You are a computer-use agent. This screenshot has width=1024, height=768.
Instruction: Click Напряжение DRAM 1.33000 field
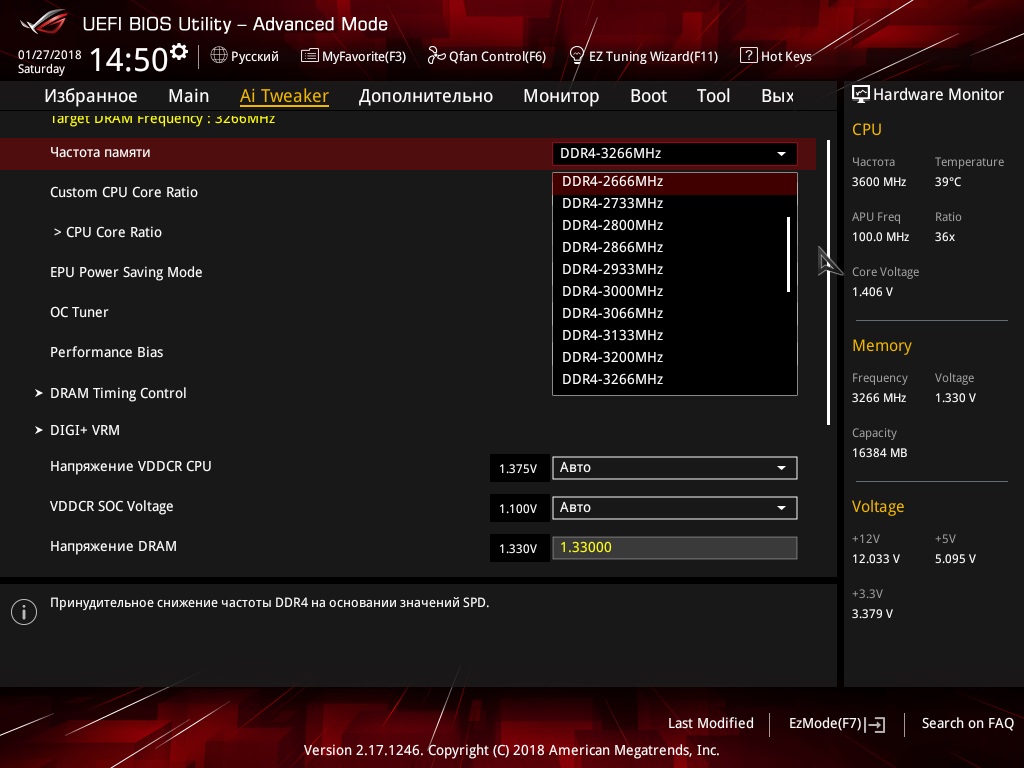tap(675, 547)
